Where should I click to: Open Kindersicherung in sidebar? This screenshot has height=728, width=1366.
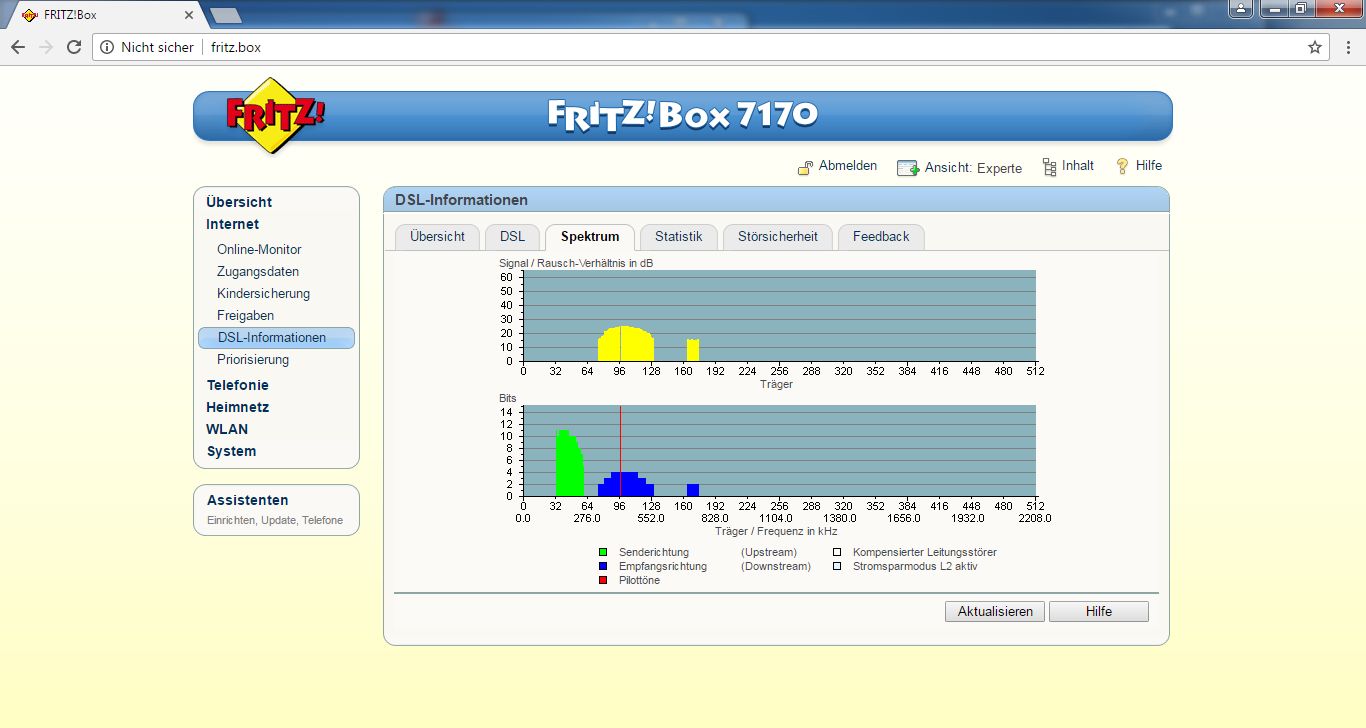click(x=263, y=294)
